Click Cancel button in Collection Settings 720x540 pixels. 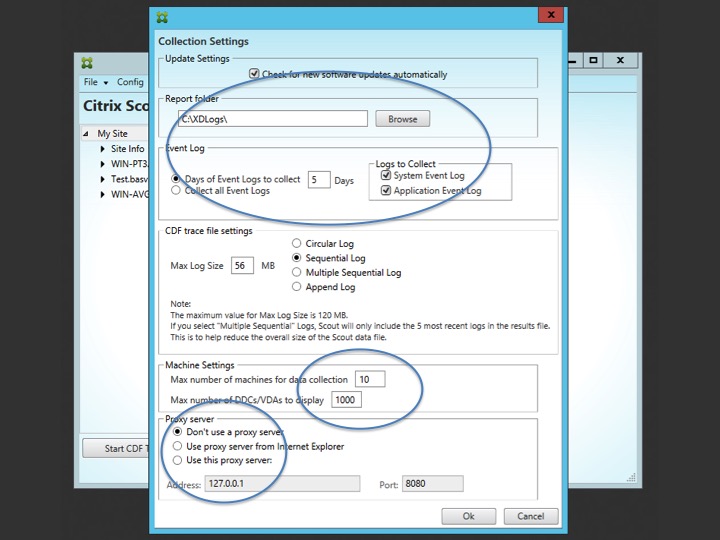(531, 516)
